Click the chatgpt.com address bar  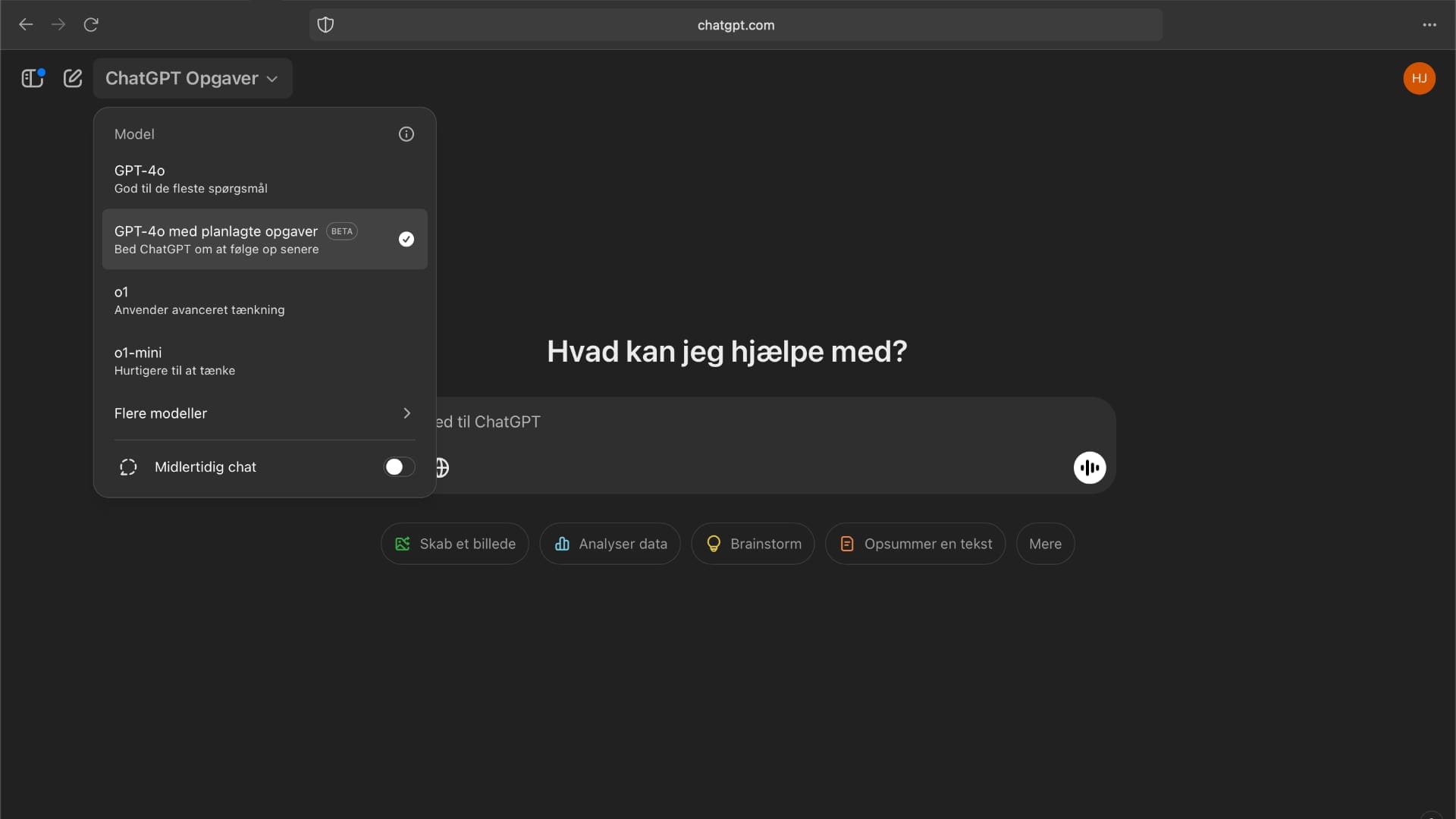(x=736, y=25)
